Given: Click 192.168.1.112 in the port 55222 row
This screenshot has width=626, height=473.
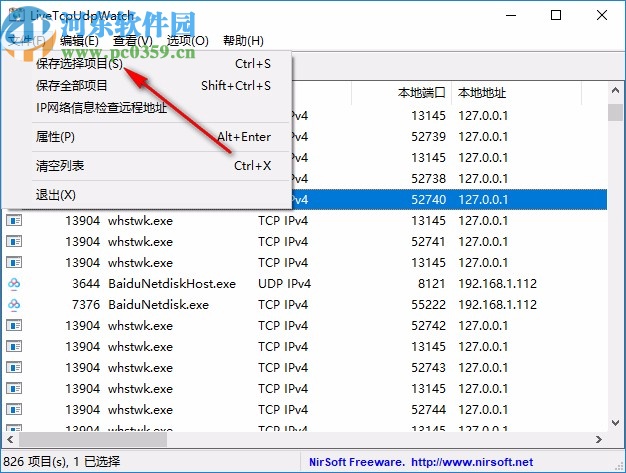Looking at the screenshot, I should pyautogui.click(x=497, y=305).
